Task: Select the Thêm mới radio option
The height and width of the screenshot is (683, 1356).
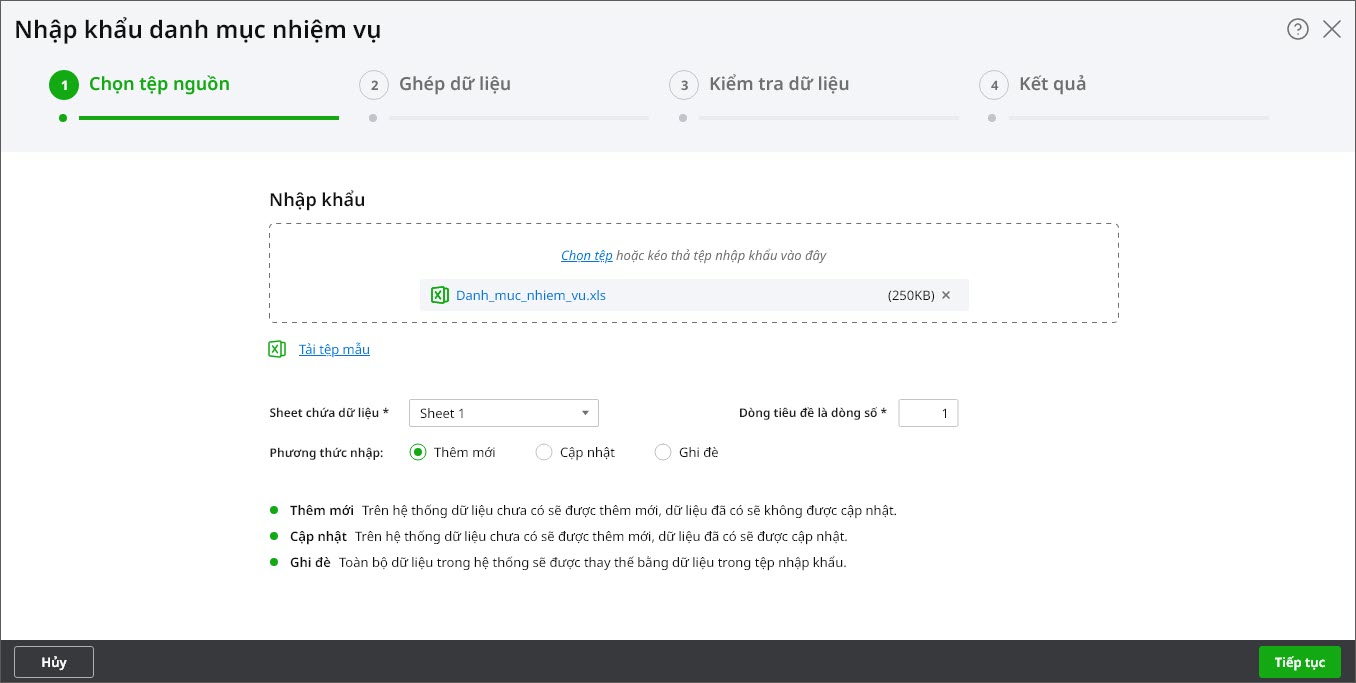Action: pos(418,452)
